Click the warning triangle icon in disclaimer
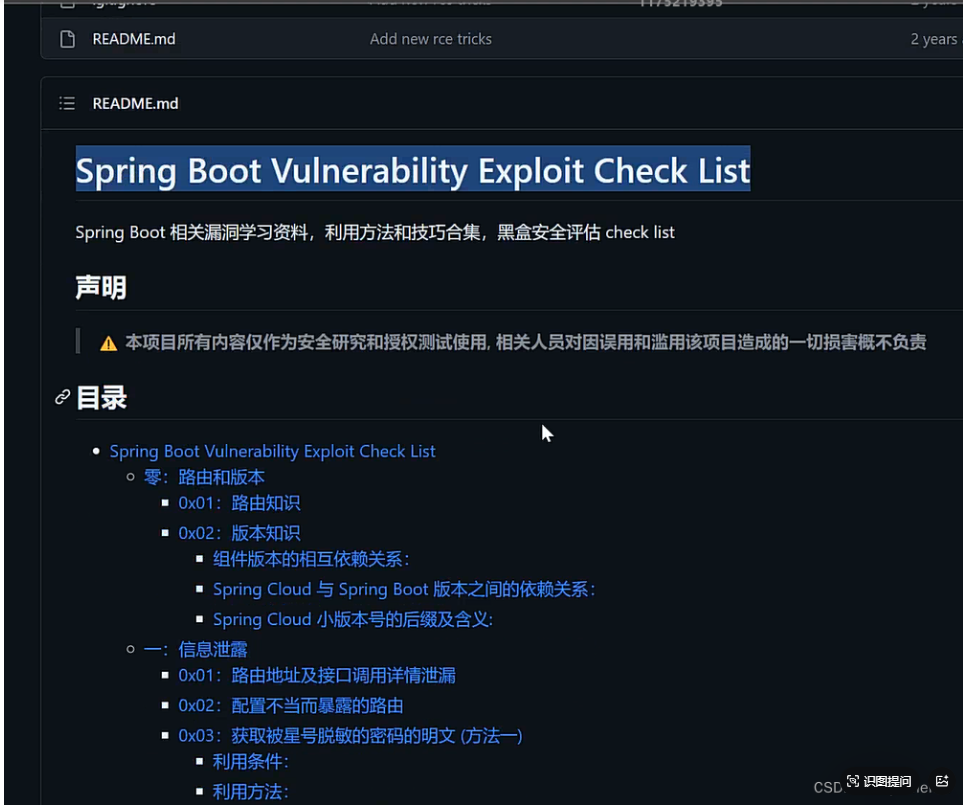The image size is (963, 805). [x=108, y=343]
